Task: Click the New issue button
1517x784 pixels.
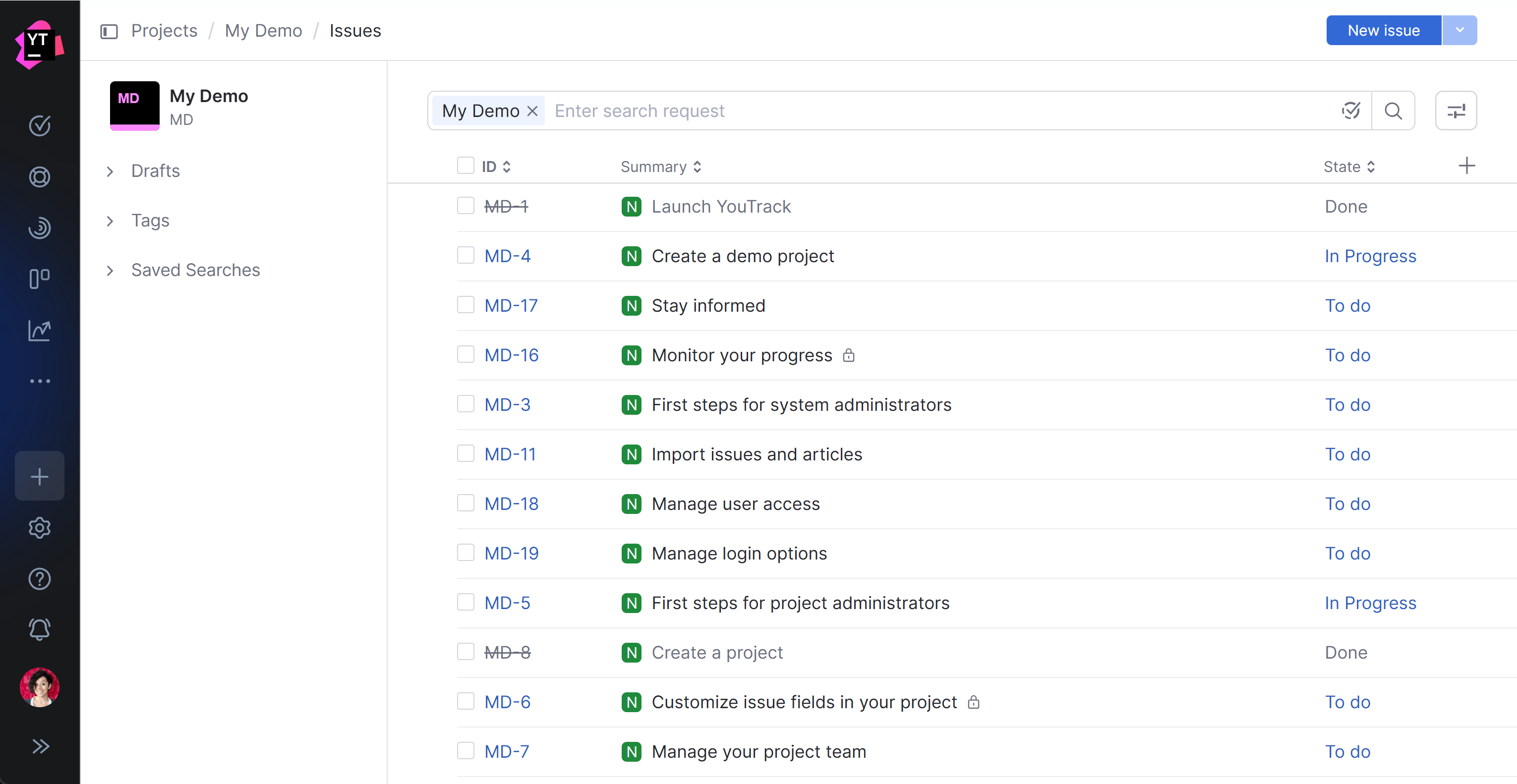Action: pyautogui.click(x=1383, y=30)
